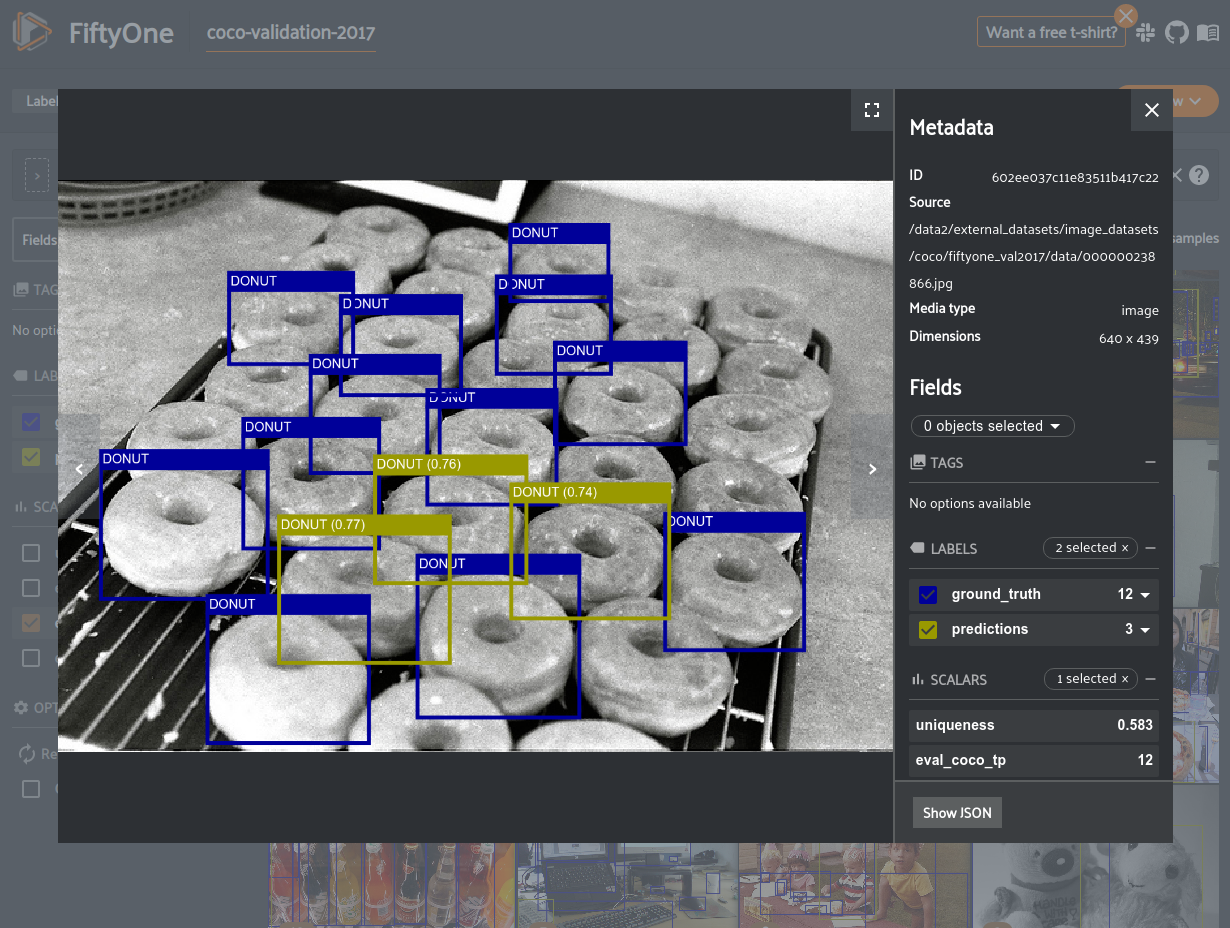1230x928 pixels.
Task: Collapse the TAGS section
Action: [x=1150, y=463]
